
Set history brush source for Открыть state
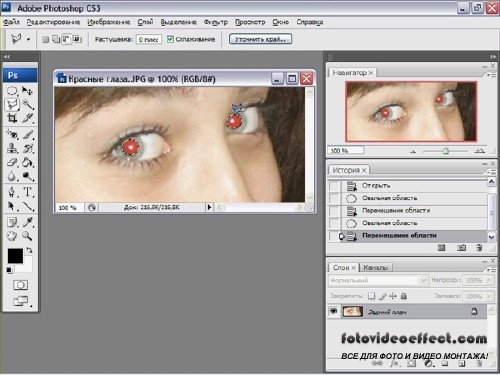pos(334,186)
